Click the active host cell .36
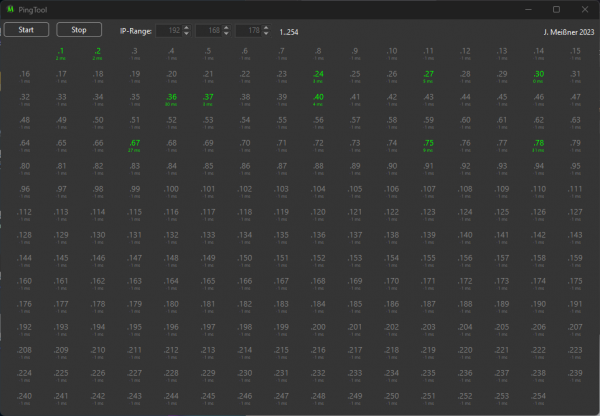This screenshot has width=600, height=416. coord(172,100)
